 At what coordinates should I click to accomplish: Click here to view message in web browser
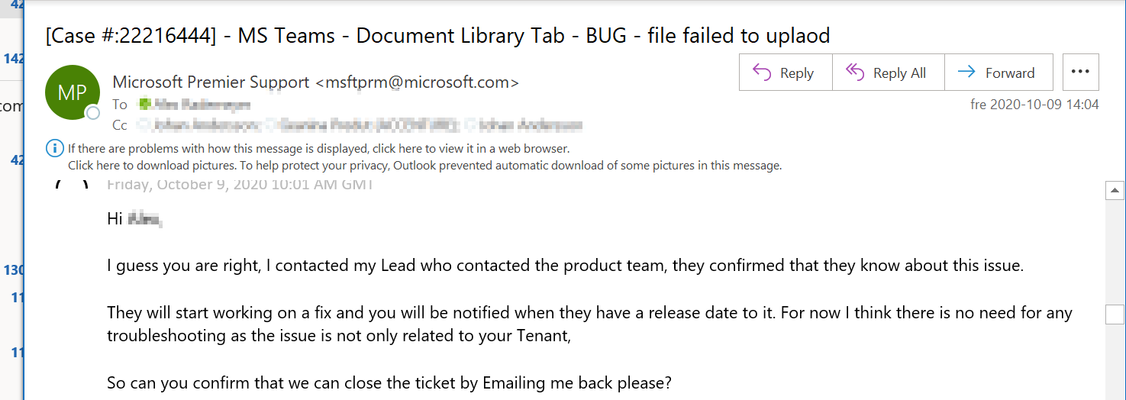(x=319, y=149)
